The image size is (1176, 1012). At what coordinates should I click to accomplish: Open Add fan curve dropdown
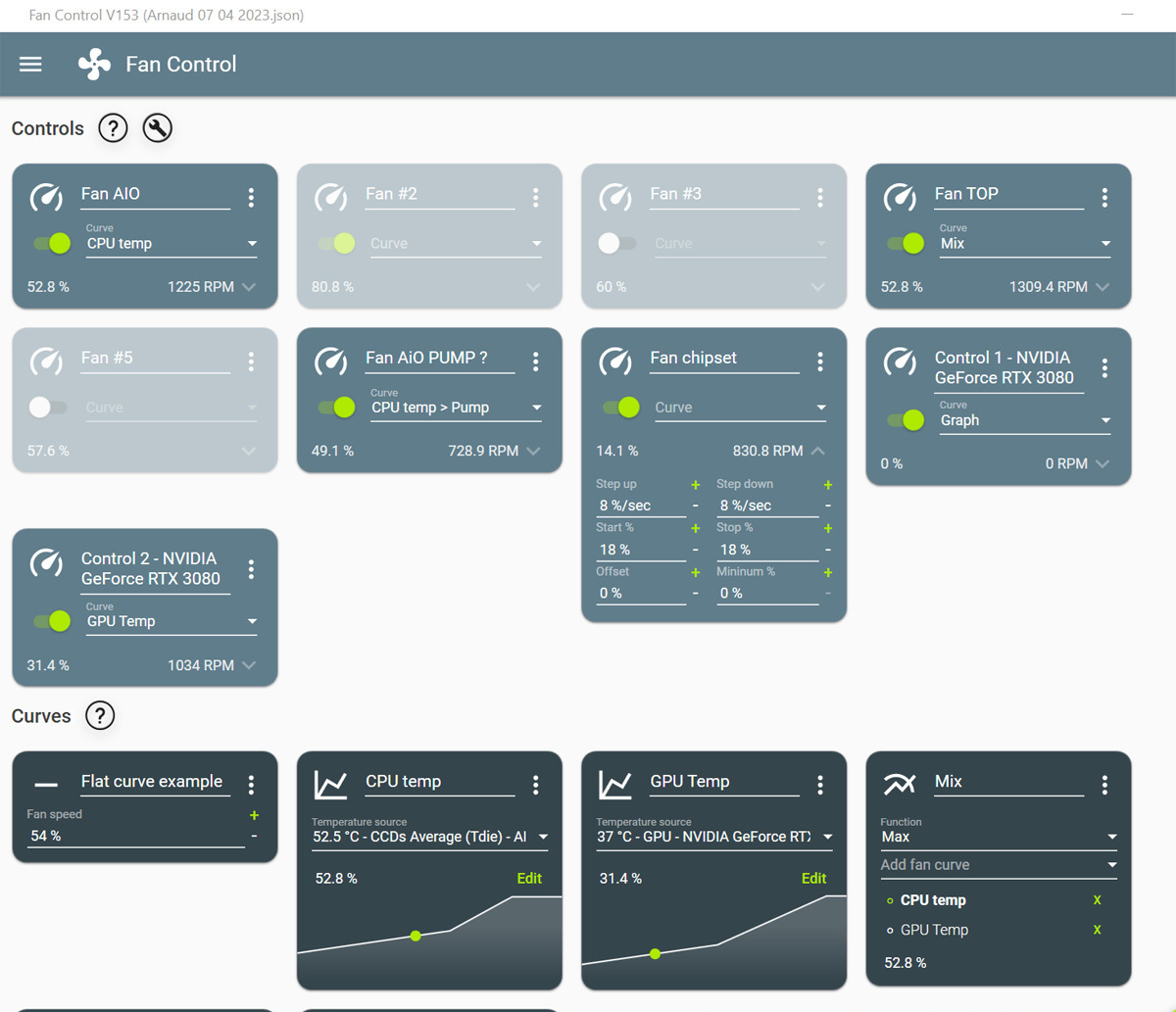(999, 865)
